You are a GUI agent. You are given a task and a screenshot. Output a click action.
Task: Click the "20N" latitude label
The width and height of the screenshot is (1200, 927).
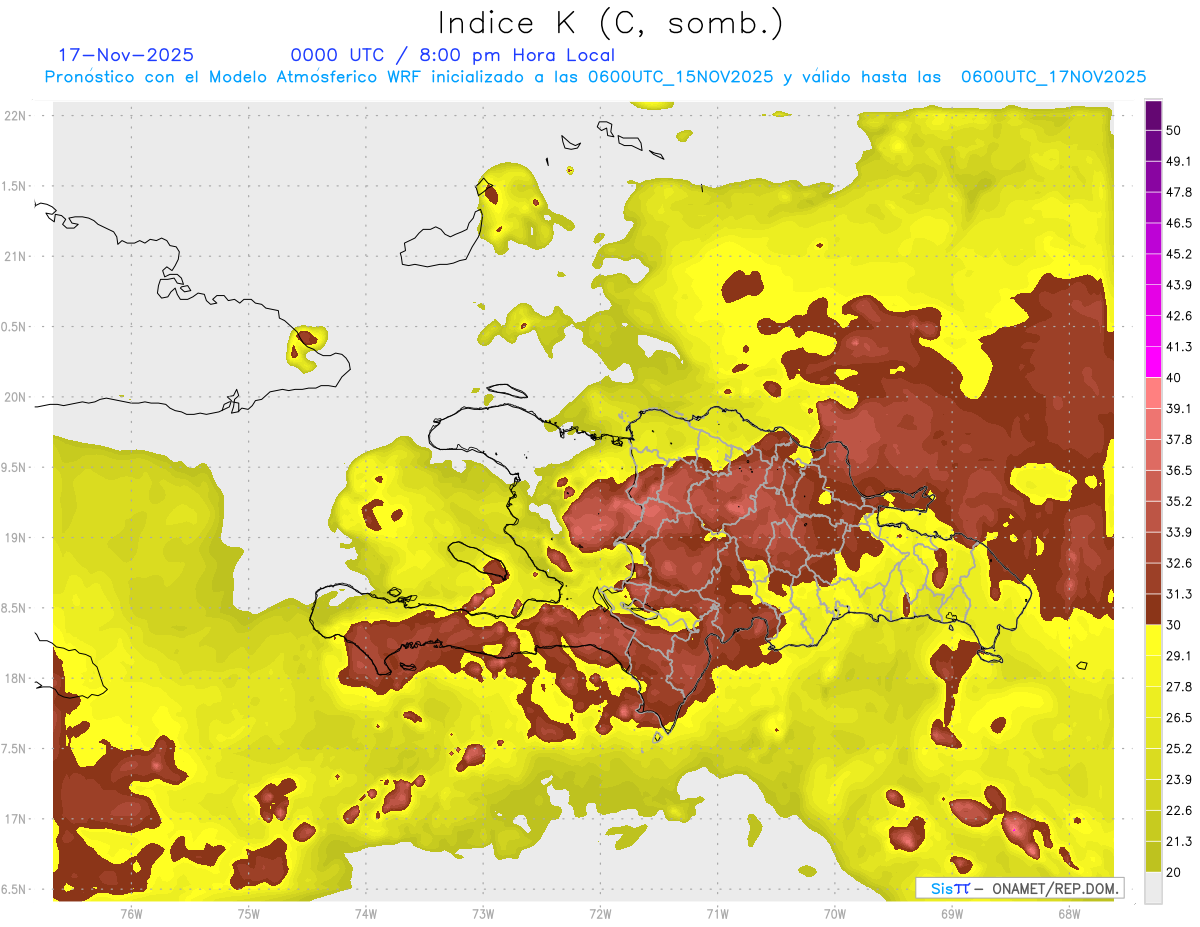coord(15,397)
